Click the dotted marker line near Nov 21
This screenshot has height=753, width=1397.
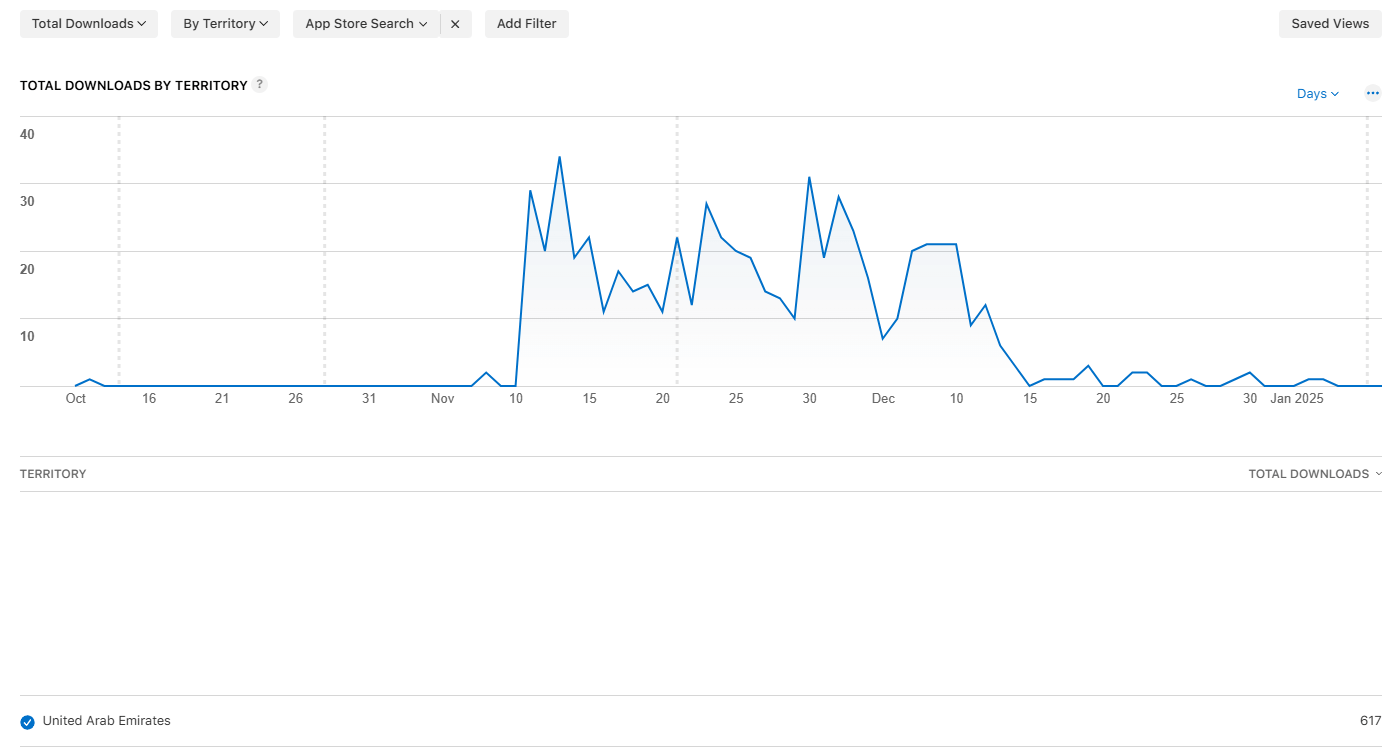coord(677,250)
